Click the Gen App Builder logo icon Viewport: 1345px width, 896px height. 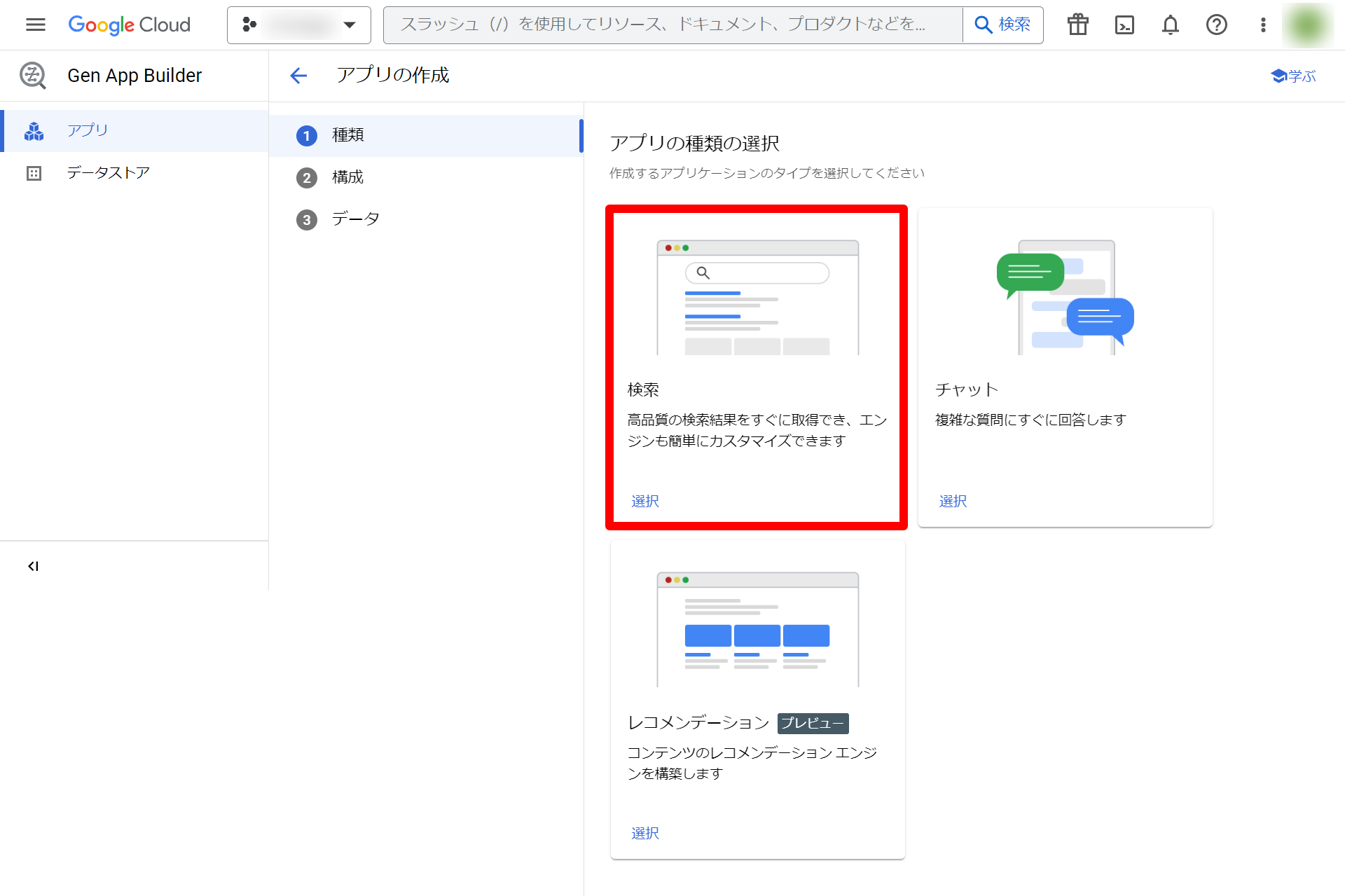[33, 75]
